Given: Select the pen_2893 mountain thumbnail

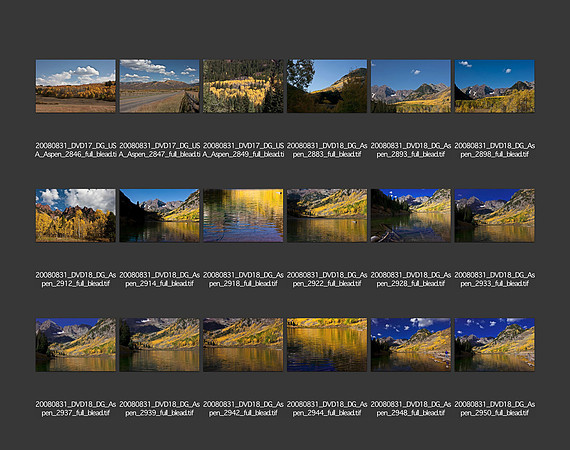Looking at the screenshot, I should (411, 86).
